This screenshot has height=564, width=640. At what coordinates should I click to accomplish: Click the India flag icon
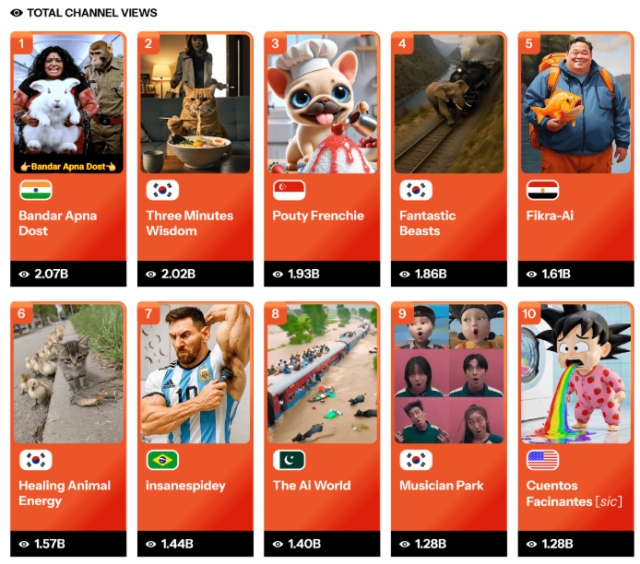pos(36,190)
